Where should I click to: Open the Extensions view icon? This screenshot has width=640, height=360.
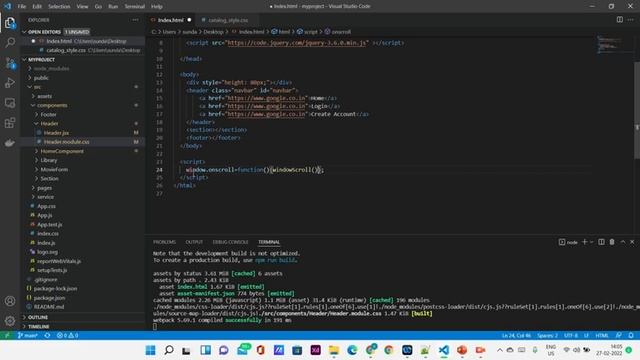10,123
